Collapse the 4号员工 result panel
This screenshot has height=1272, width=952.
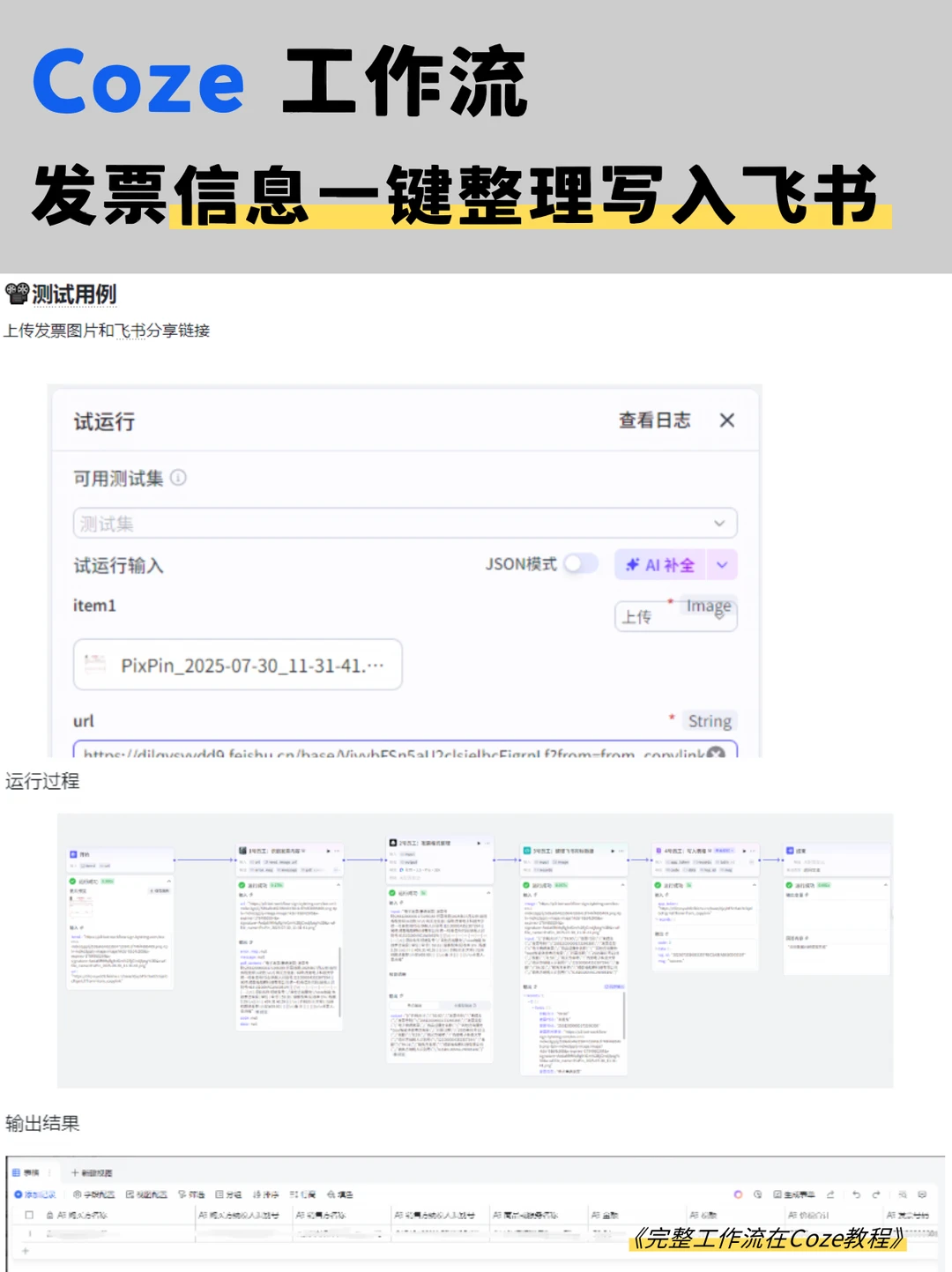pyautogui.click(x=755, y=884)
